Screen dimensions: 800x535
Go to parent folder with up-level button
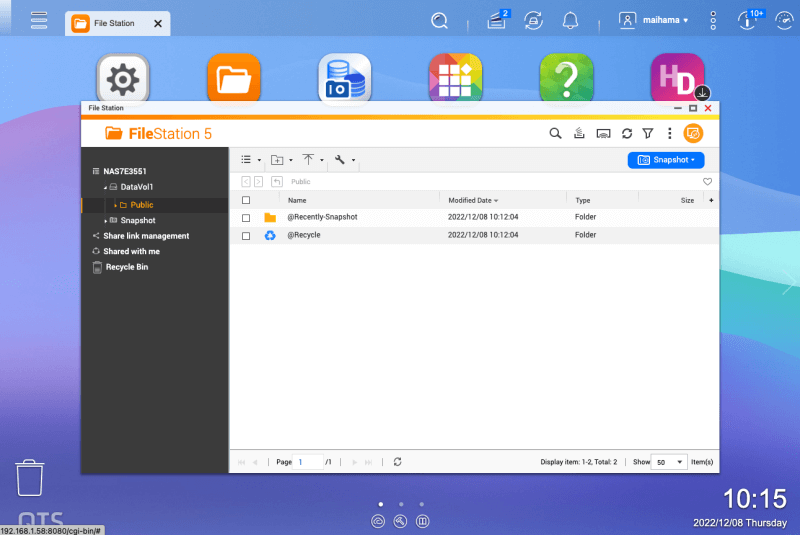coord(277,182)
